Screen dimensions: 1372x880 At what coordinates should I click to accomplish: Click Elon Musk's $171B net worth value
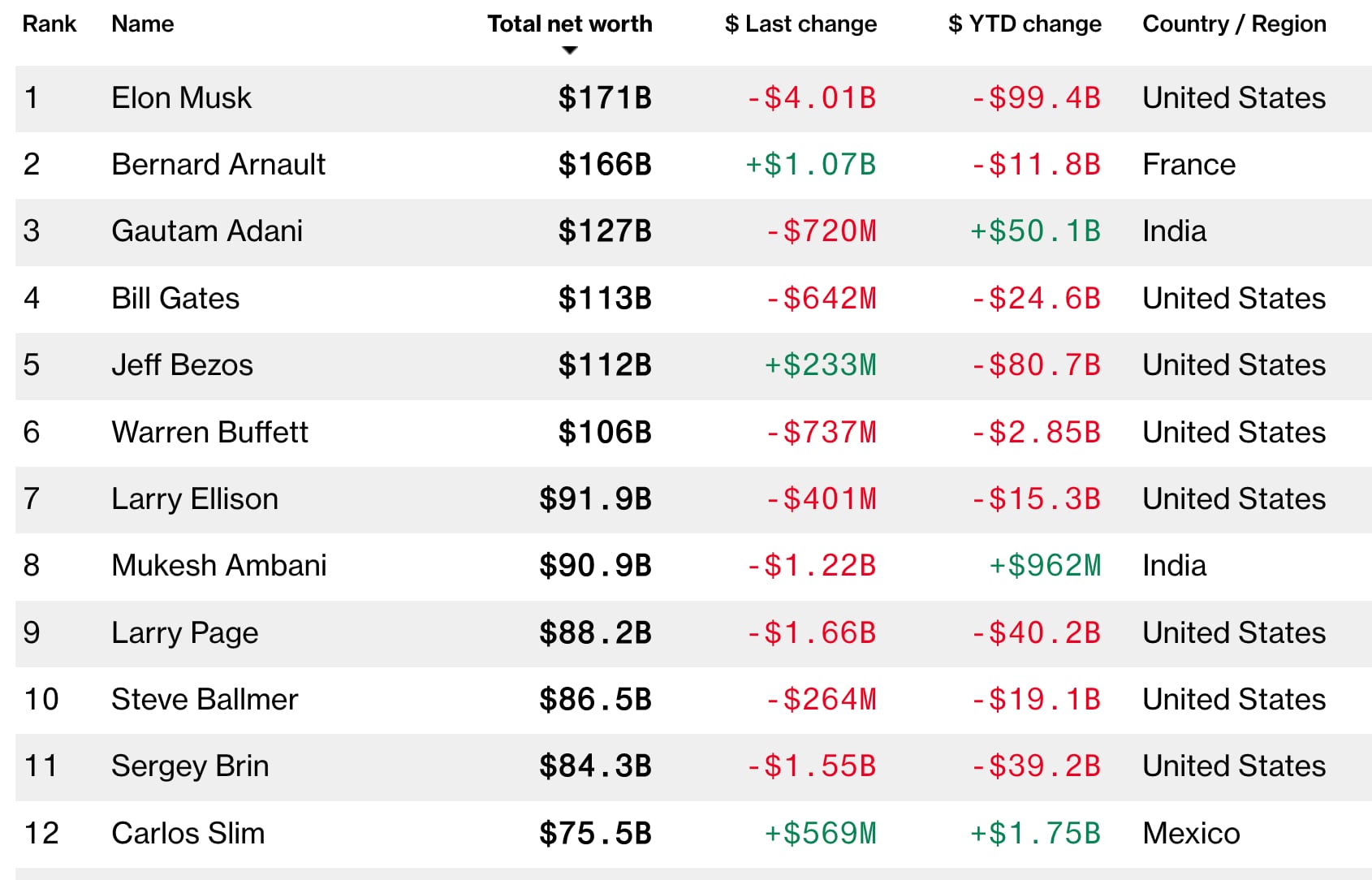605,98
